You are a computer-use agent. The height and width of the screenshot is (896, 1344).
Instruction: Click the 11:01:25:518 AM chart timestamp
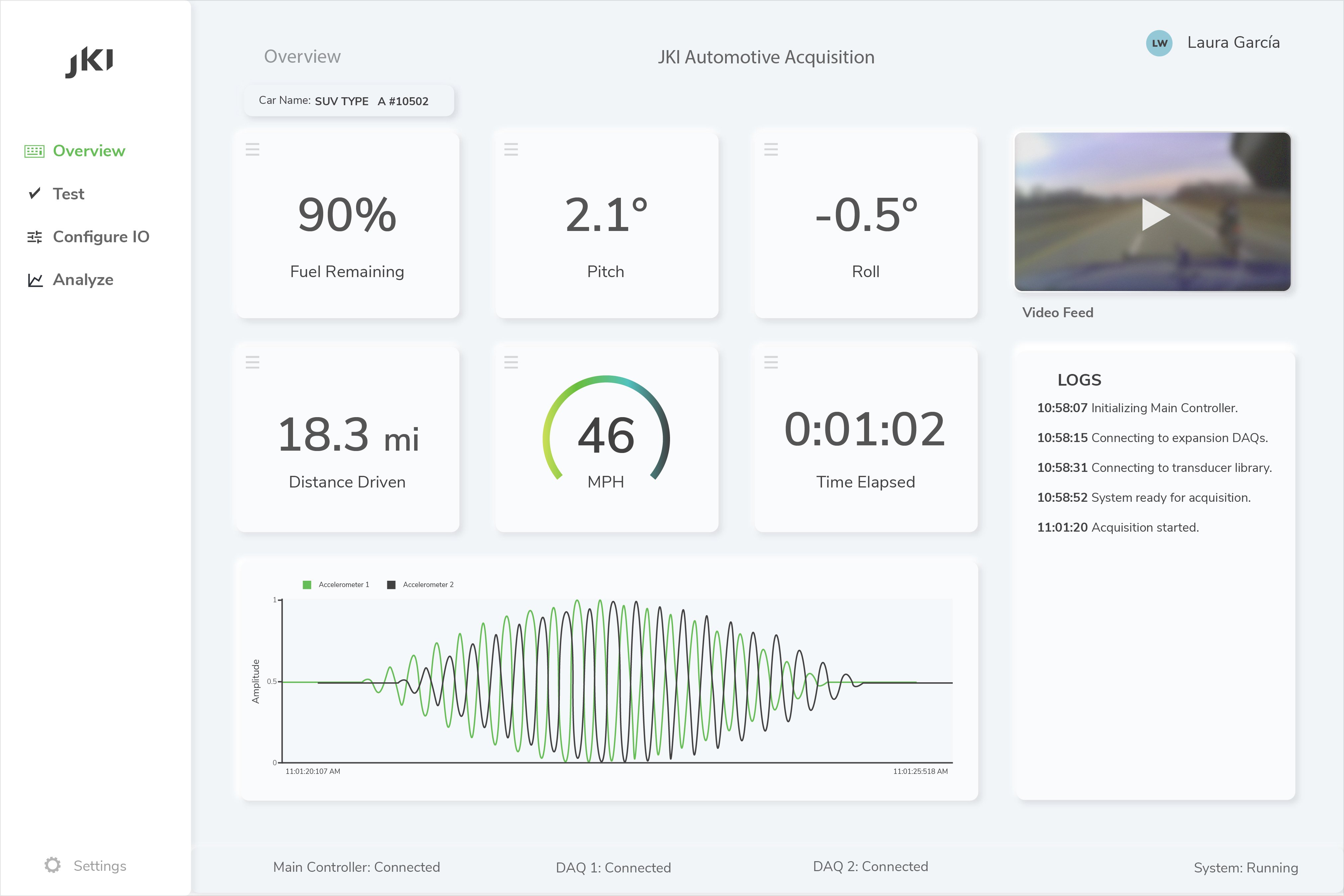pos(921,772)
